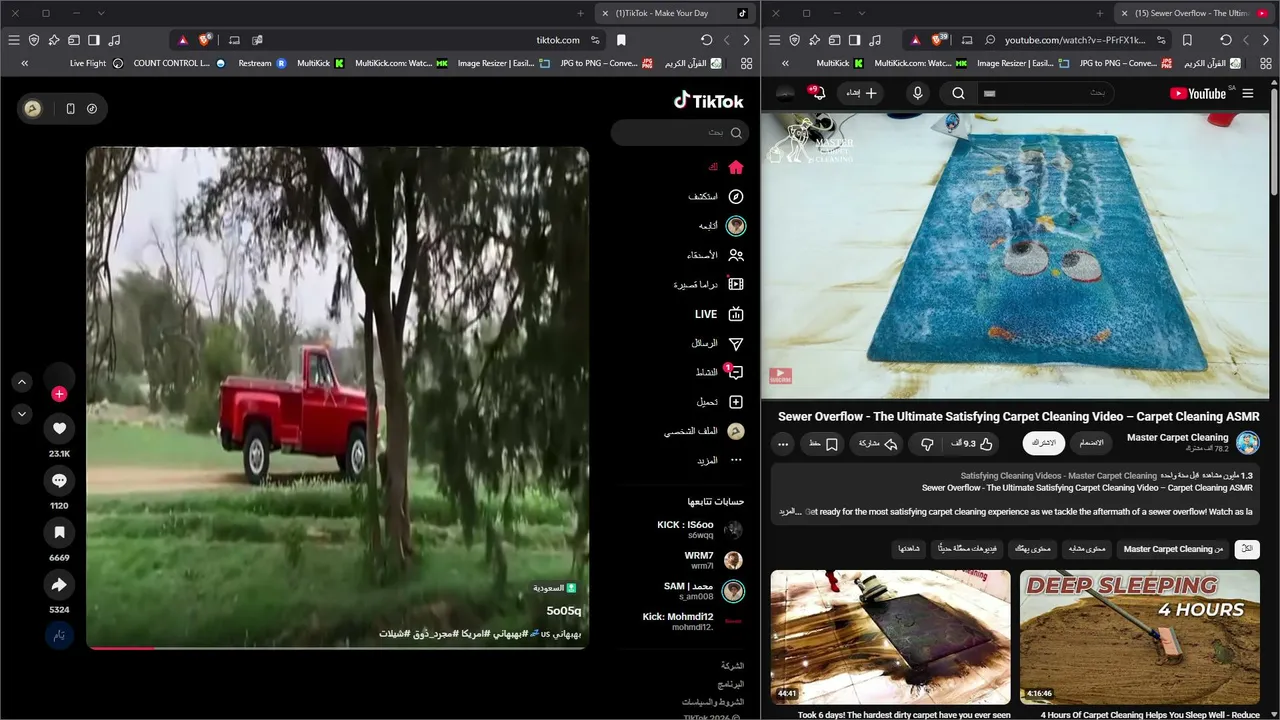Image resolution: width=1280 pixels, height=720 pixels.
Task: Follow the creator with the red plus
Action: [59, 394]
